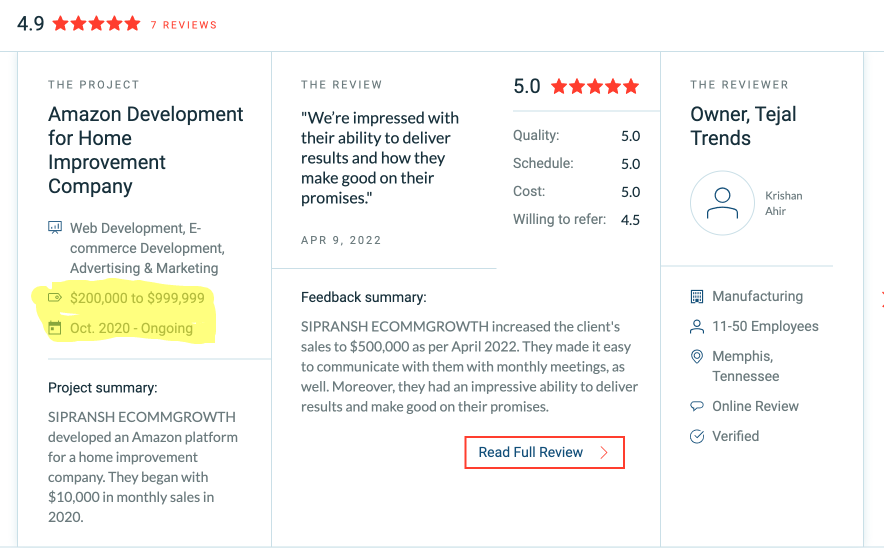Click the chevron inside Read Full Review
The image size is (884, 554).
click(604, 453)
